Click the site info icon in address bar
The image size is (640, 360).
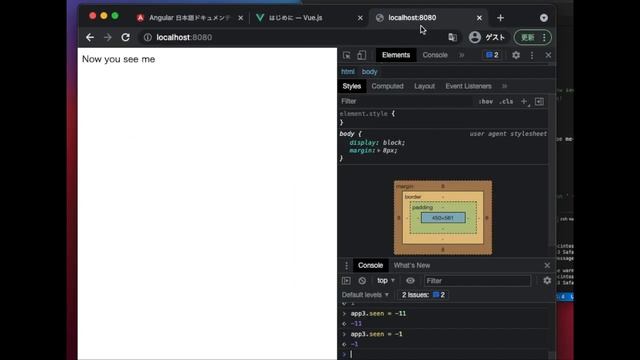coord(147,37)
